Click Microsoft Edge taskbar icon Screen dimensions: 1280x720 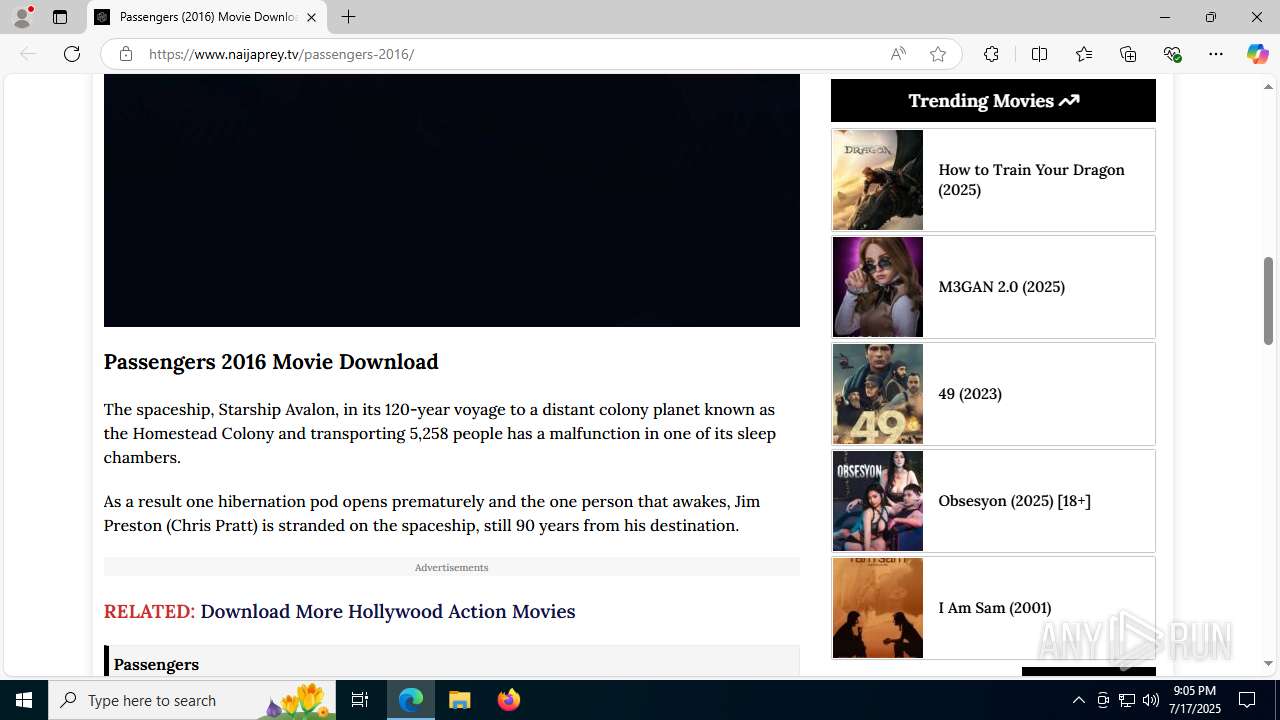(411, 700)
